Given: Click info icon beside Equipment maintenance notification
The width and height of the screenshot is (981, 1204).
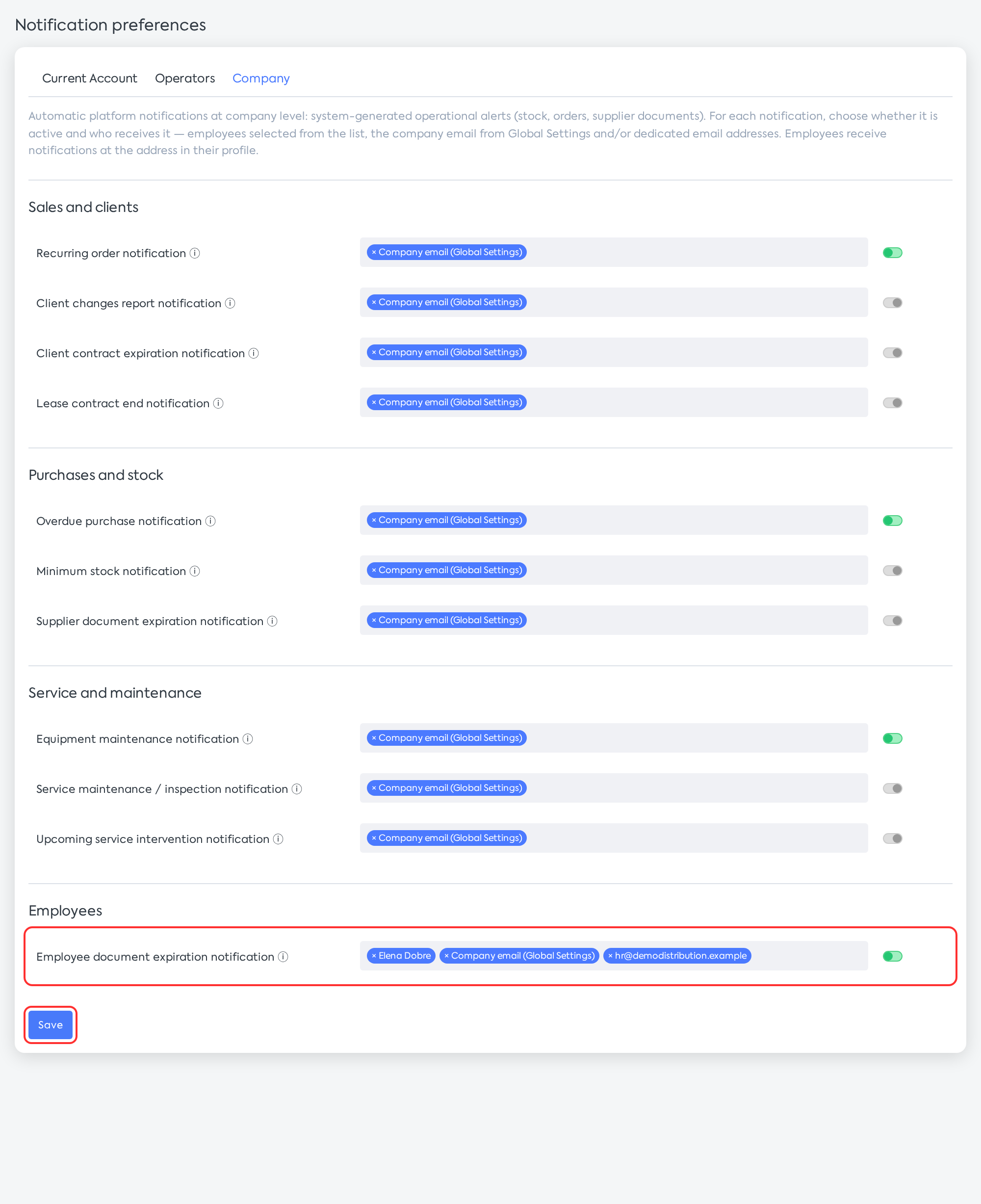Looking at the screenshot, I should (248, 739).
